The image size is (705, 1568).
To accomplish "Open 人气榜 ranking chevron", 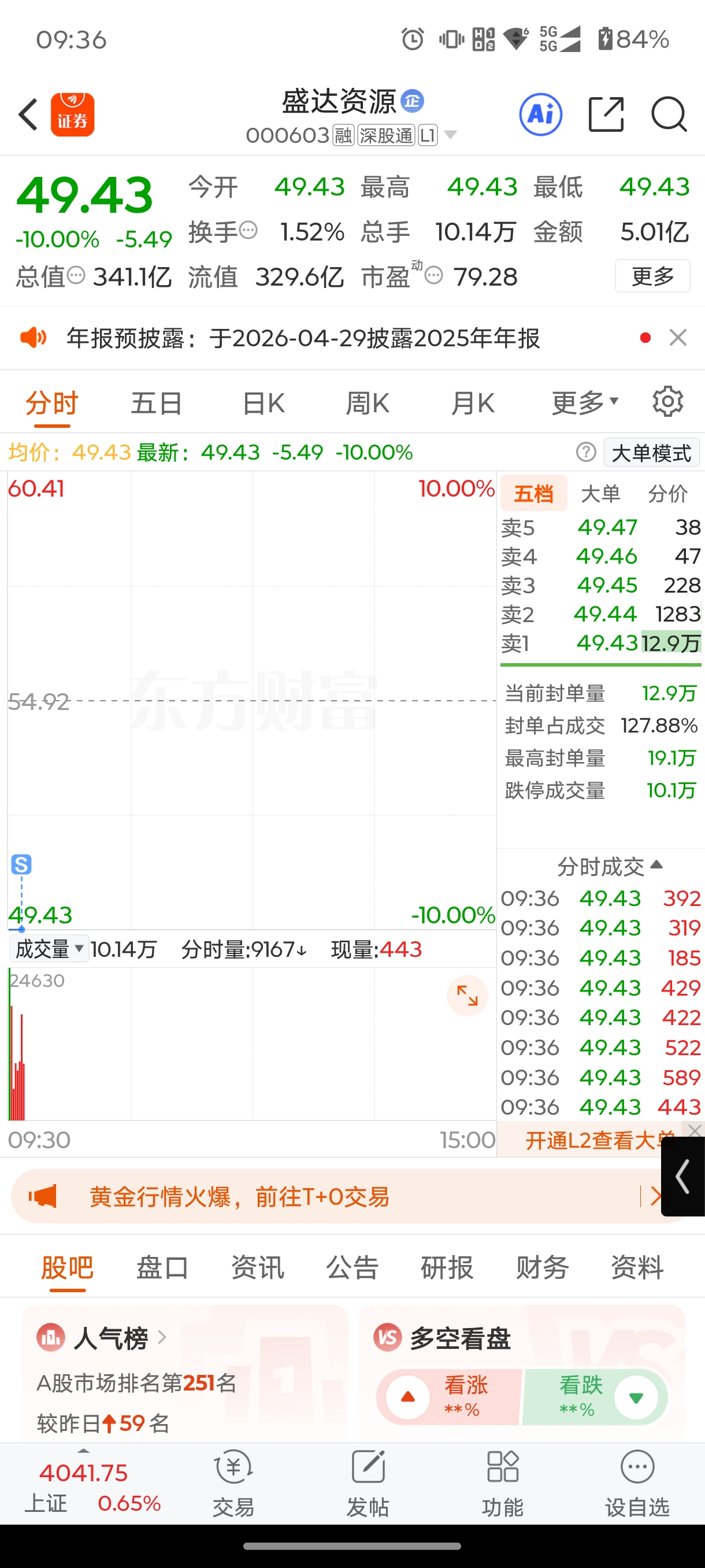I will click(162, 1337).
